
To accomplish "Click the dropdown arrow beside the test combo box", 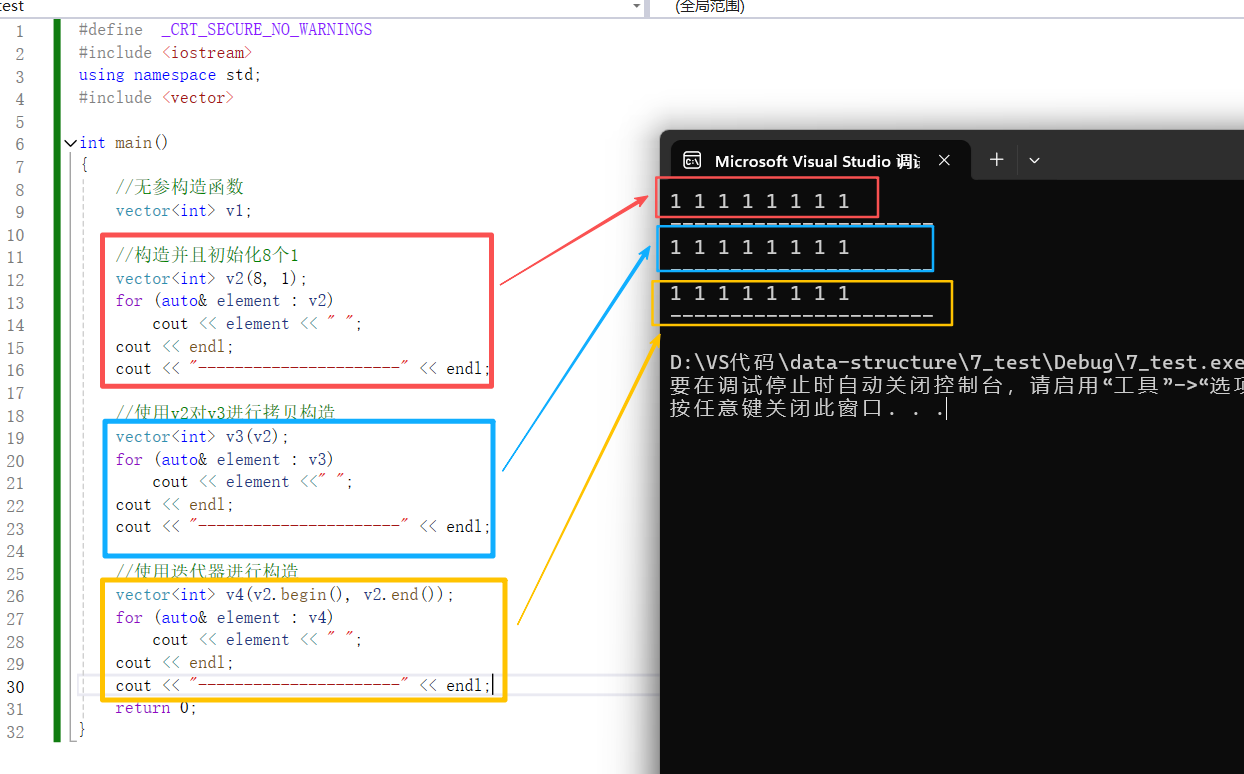I will coord(636,7).
